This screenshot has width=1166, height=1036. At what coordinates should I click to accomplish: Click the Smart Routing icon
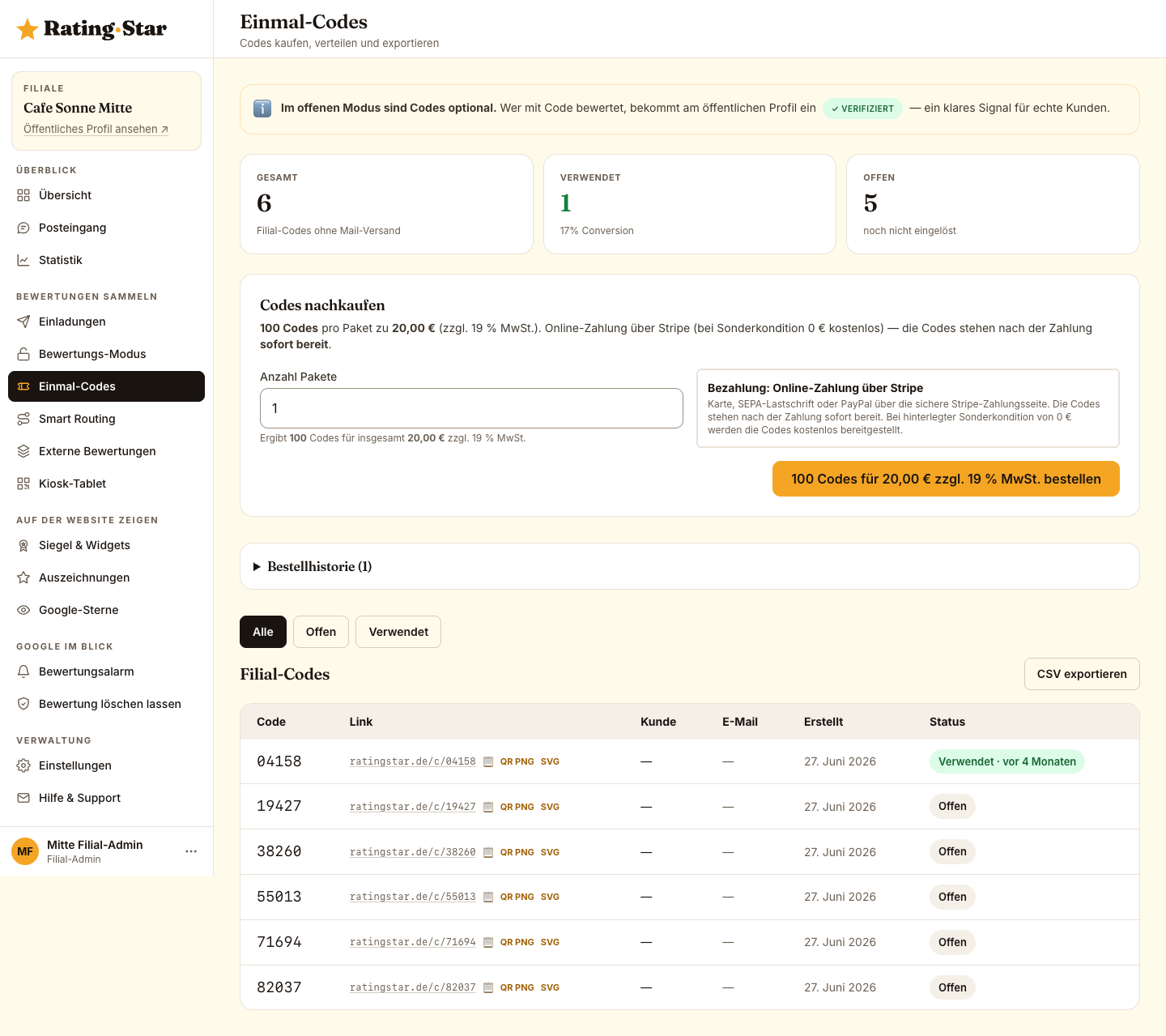pos(23,419)
